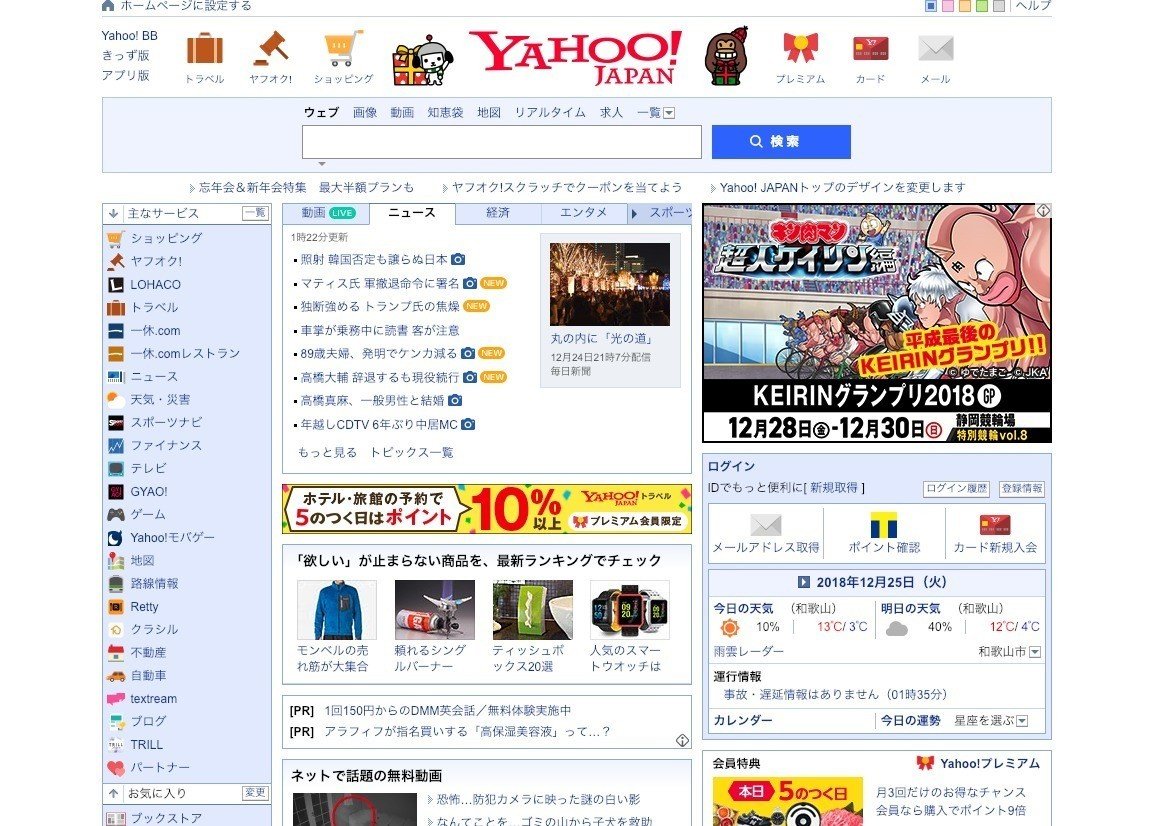Viewport: 1160px width, 826px height.
Task: Open the 新規取得 ID registration link
Action: (834, 488)
